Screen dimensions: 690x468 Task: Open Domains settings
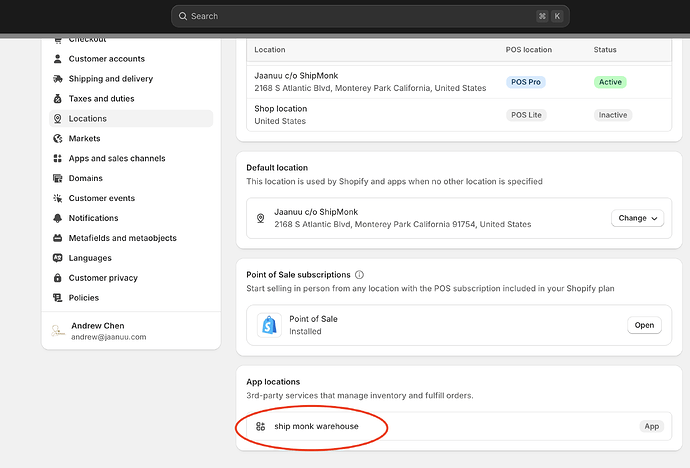(x=131, y=178)
